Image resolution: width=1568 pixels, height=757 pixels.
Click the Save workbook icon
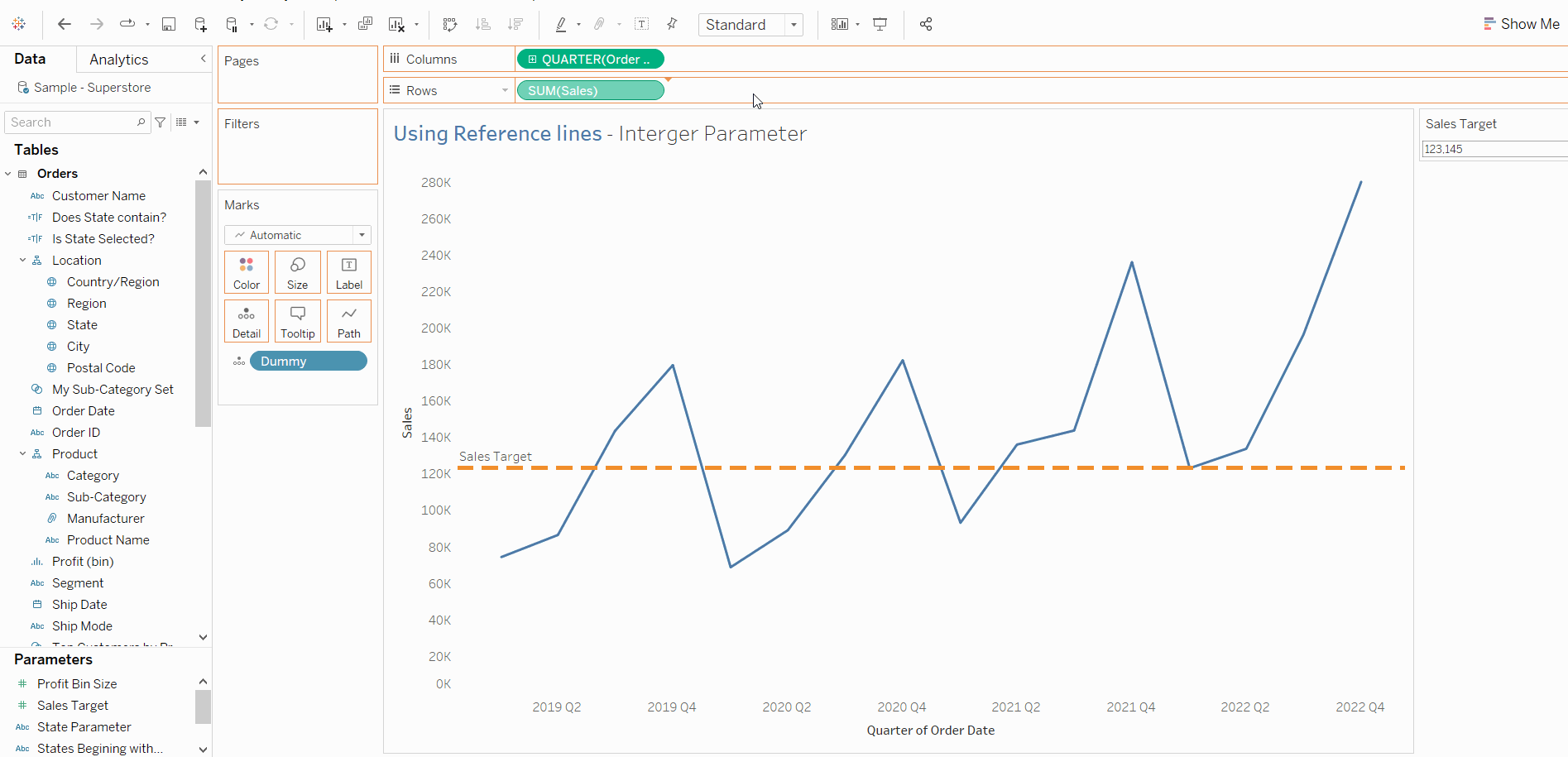[x=169, y=24]
